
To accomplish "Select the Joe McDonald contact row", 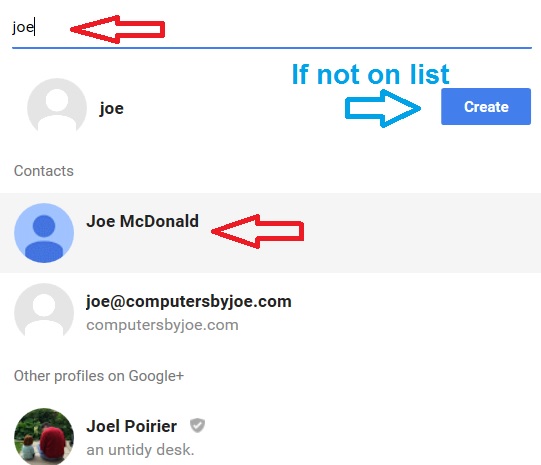I will (270, 233).
